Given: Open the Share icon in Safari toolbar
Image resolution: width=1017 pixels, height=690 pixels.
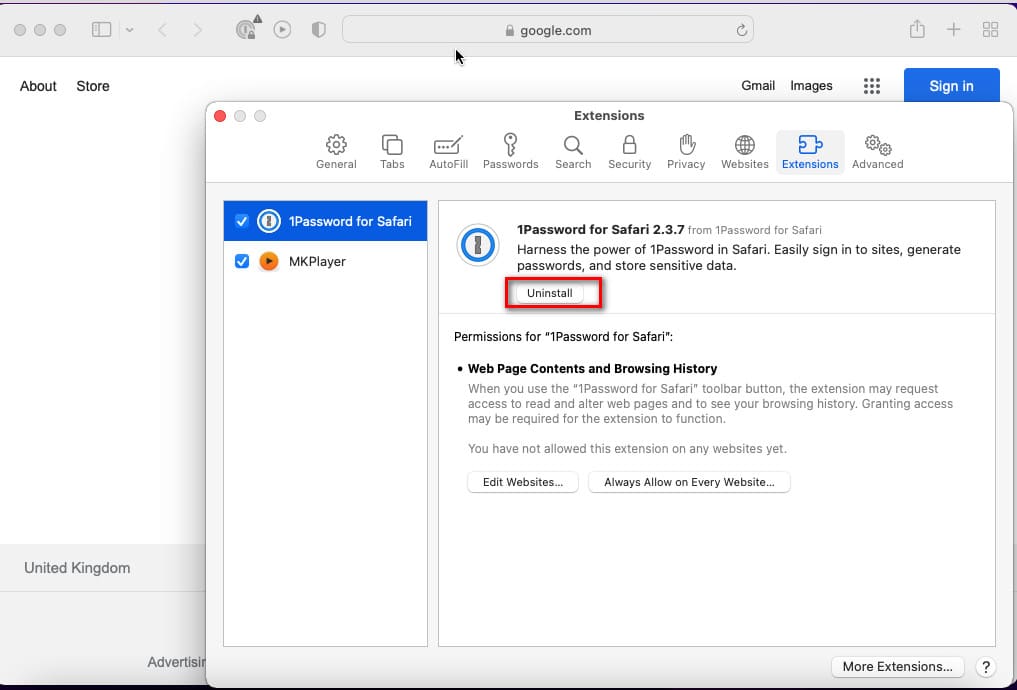Looking at the screenshot, I should [916, 29].
